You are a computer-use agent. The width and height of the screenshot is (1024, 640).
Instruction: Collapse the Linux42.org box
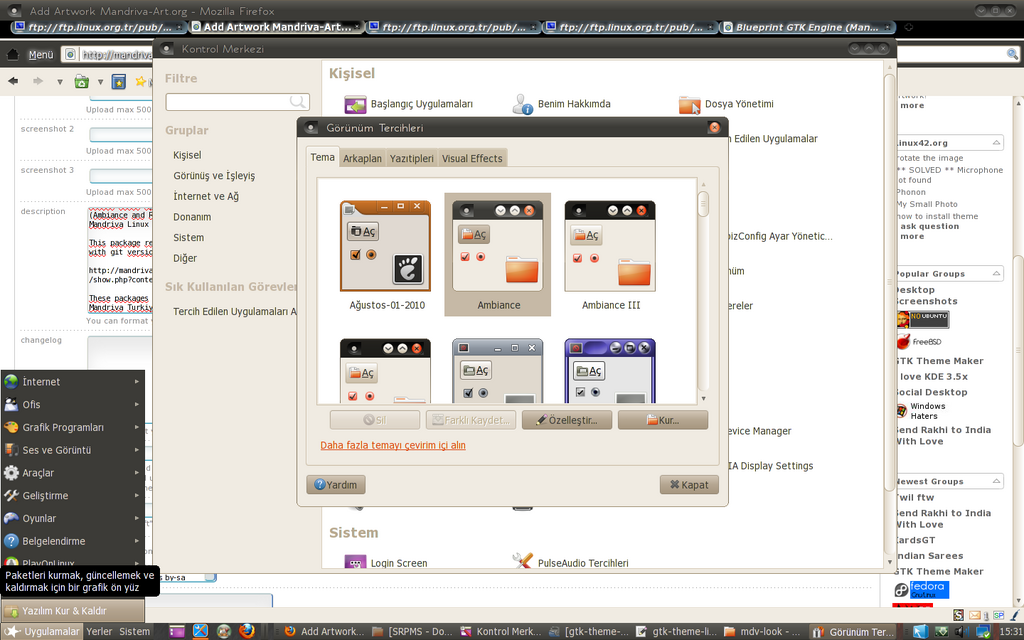tap(997, 142)
